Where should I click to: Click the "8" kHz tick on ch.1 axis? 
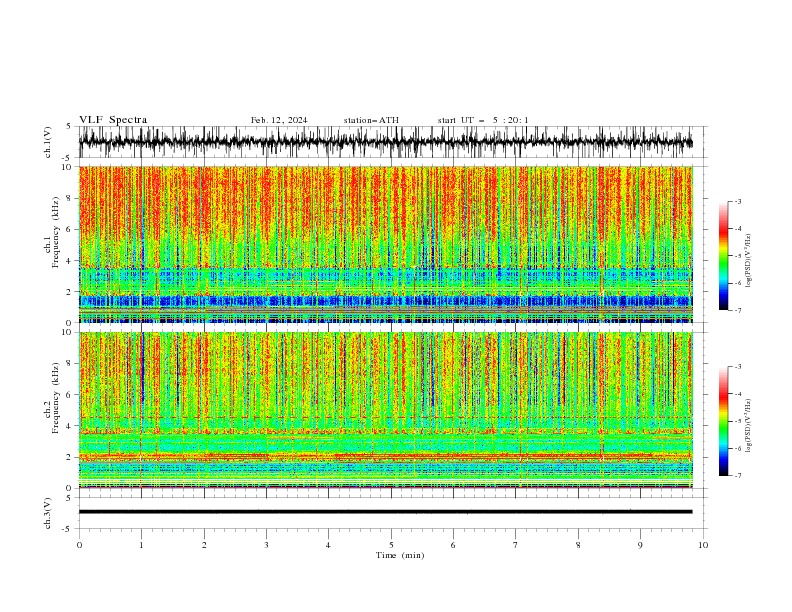(71, 198)
